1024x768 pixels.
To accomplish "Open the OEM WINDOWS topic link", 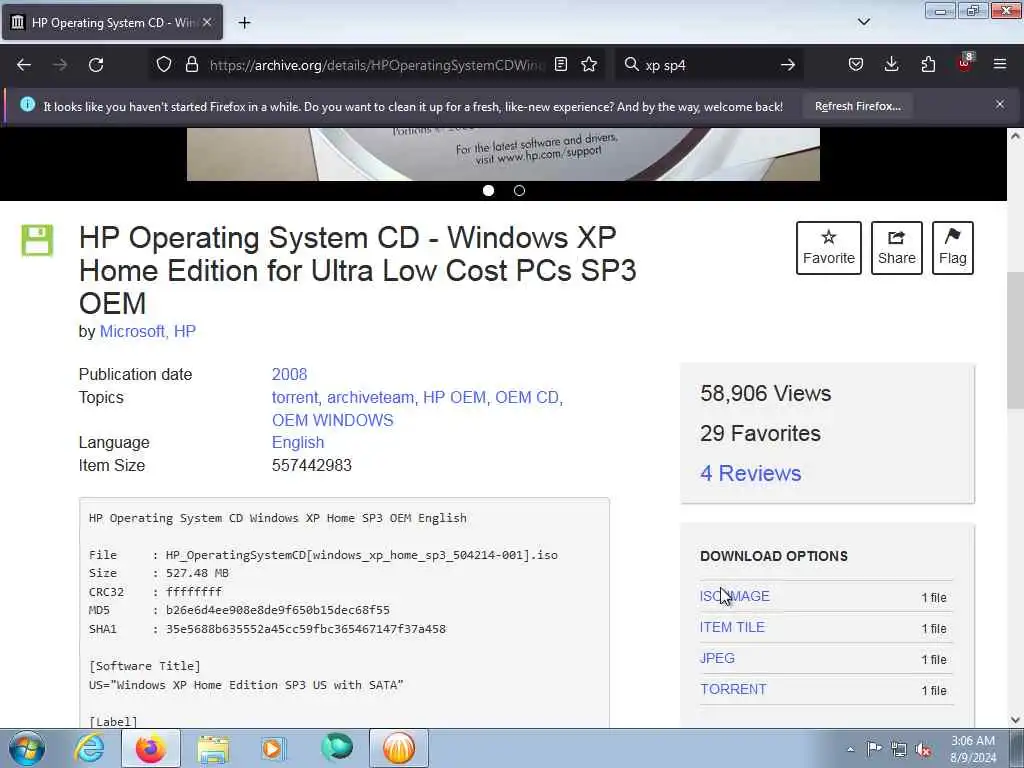I will [332, 420].
